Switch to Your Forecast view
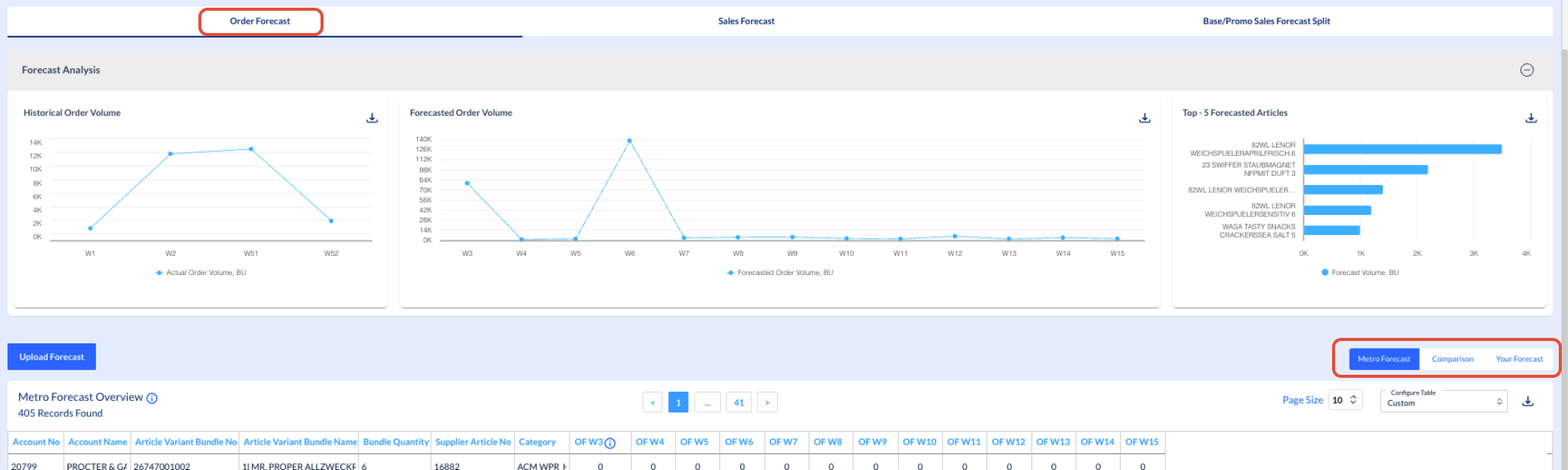The width and height of the screenshot is (1568, 470). coord(1519,359)
